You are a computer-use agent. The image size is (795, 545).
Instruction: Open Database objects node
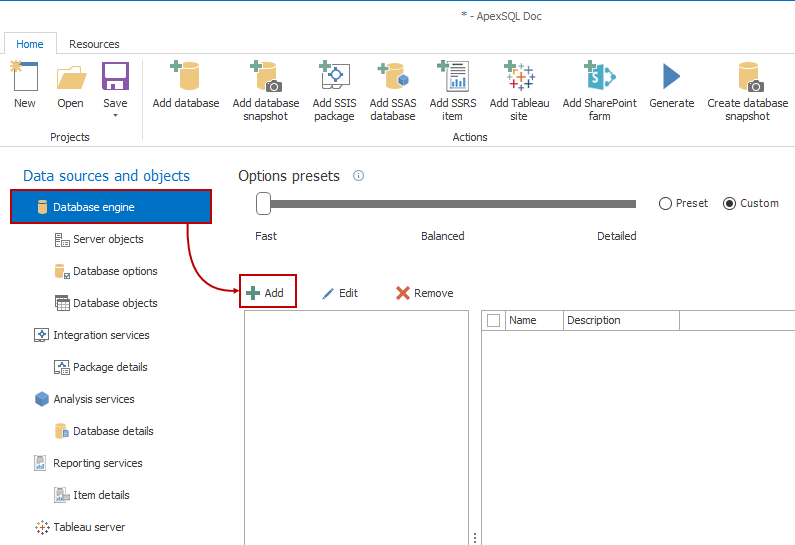point(106,303)
